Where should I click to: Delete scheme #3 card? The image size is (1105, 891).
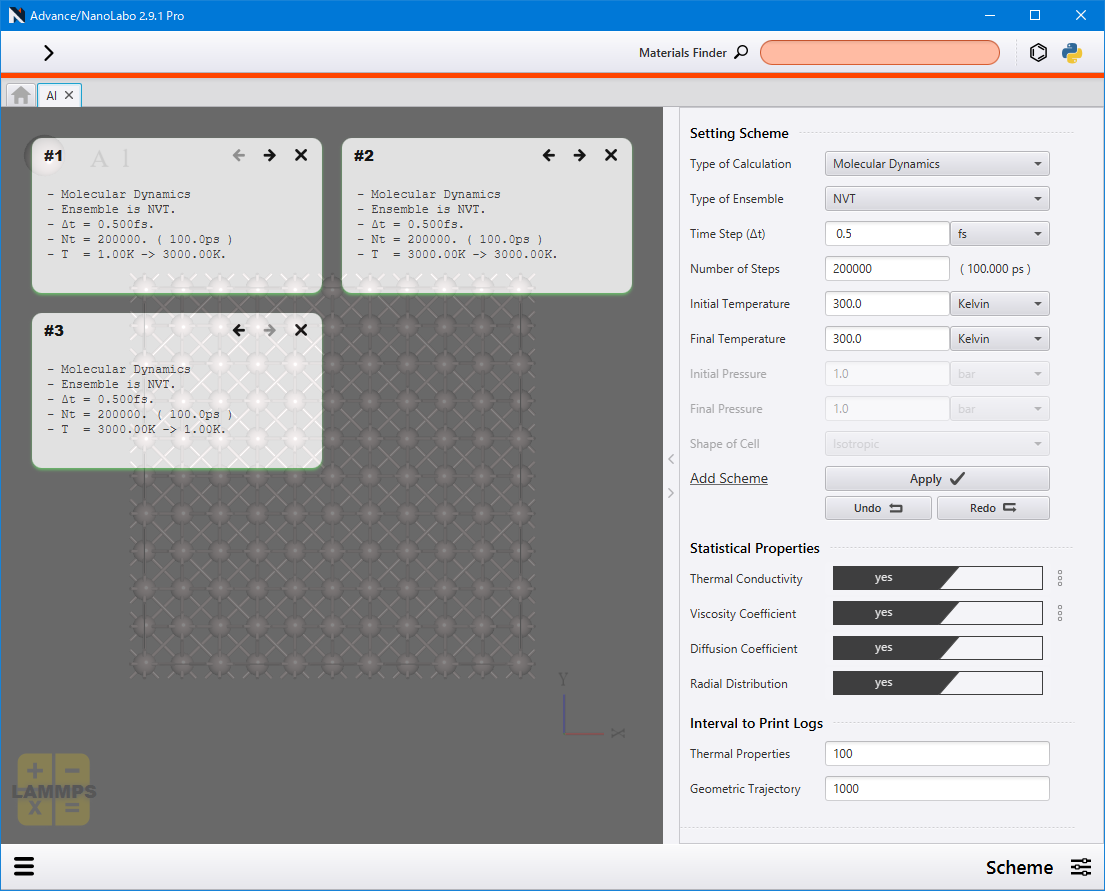pos(301,330)
